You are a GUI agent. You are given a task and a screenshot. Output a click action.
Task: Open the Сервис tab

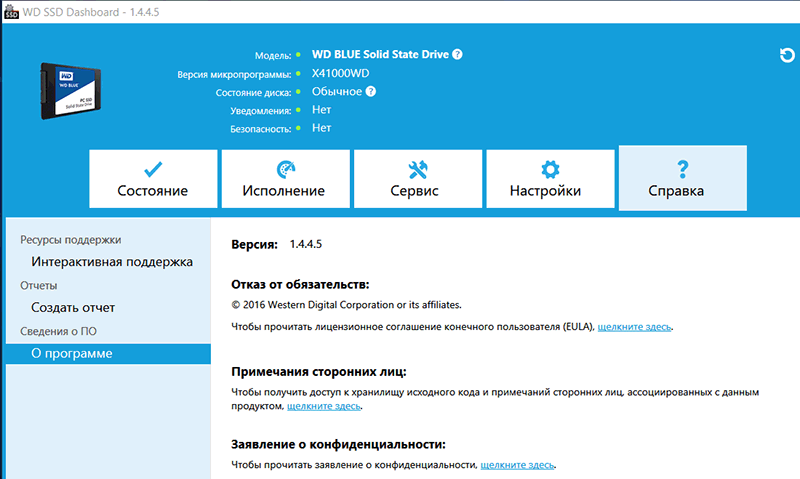418,179
